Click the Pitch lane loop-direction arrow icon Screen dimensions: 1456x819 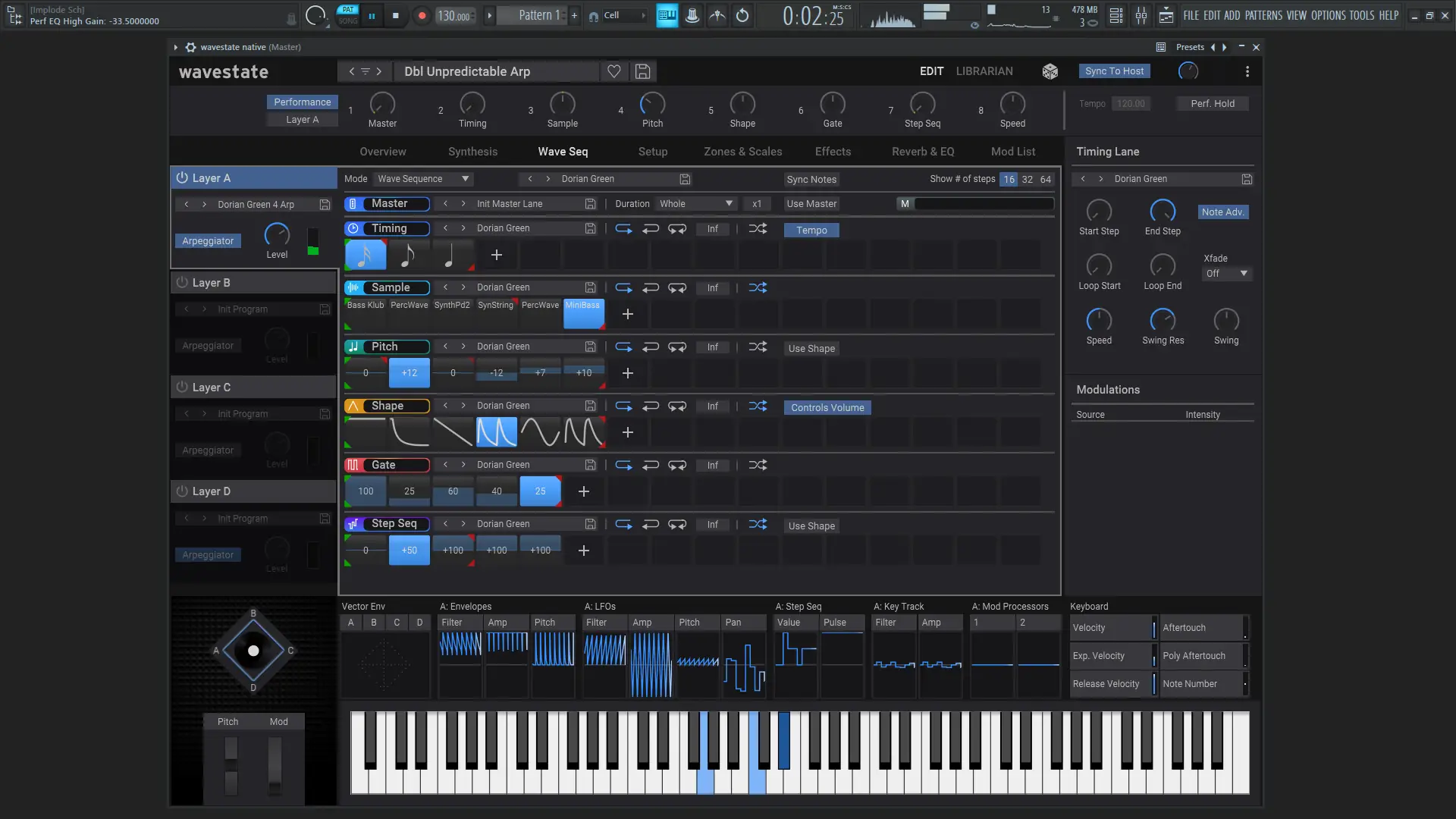pos(623,347)
